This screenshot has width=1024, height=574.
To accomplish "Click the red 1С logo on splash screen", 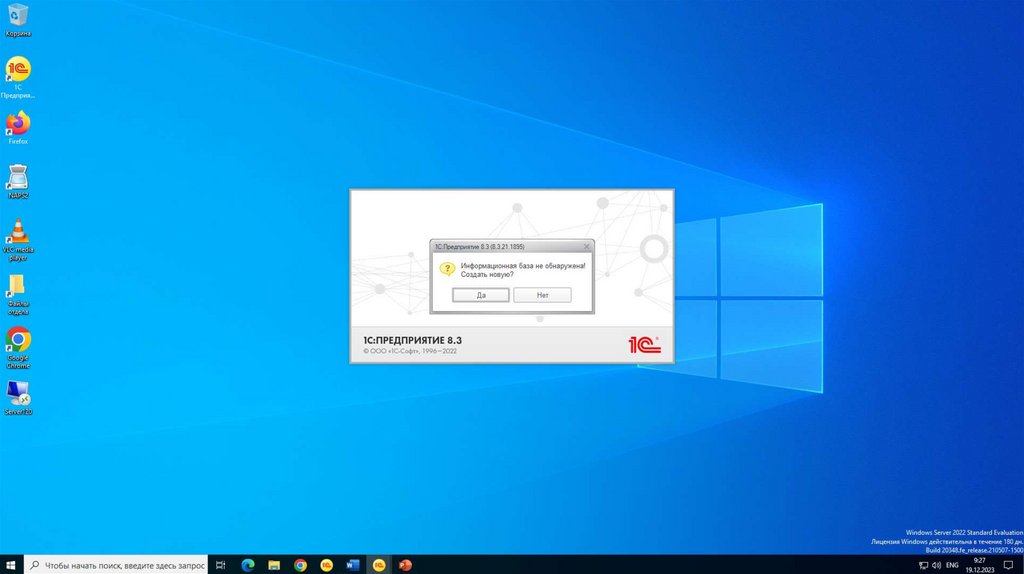I will coord(645,344).
